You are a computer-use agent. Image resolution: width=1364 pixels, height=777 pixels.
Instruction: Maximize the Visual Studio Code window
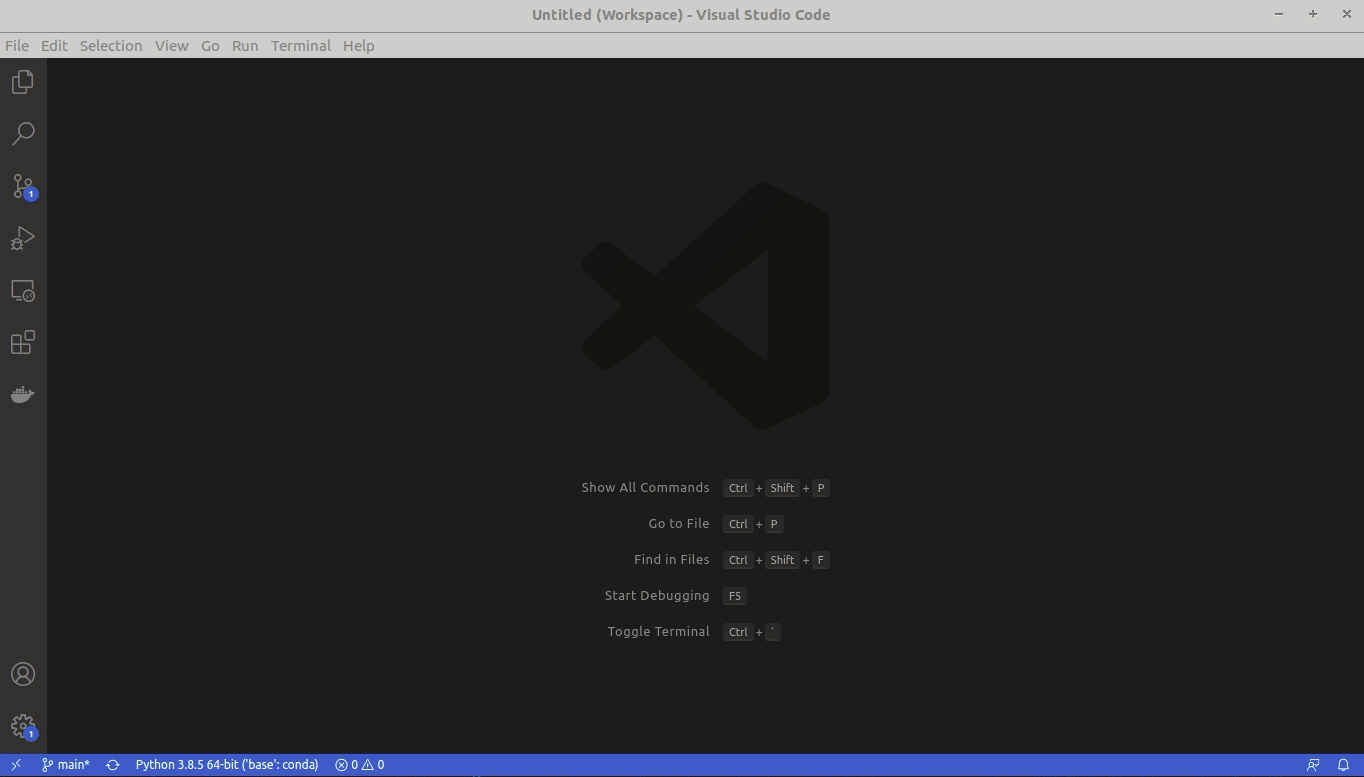pyautogui.click(x=1313, y=14)
